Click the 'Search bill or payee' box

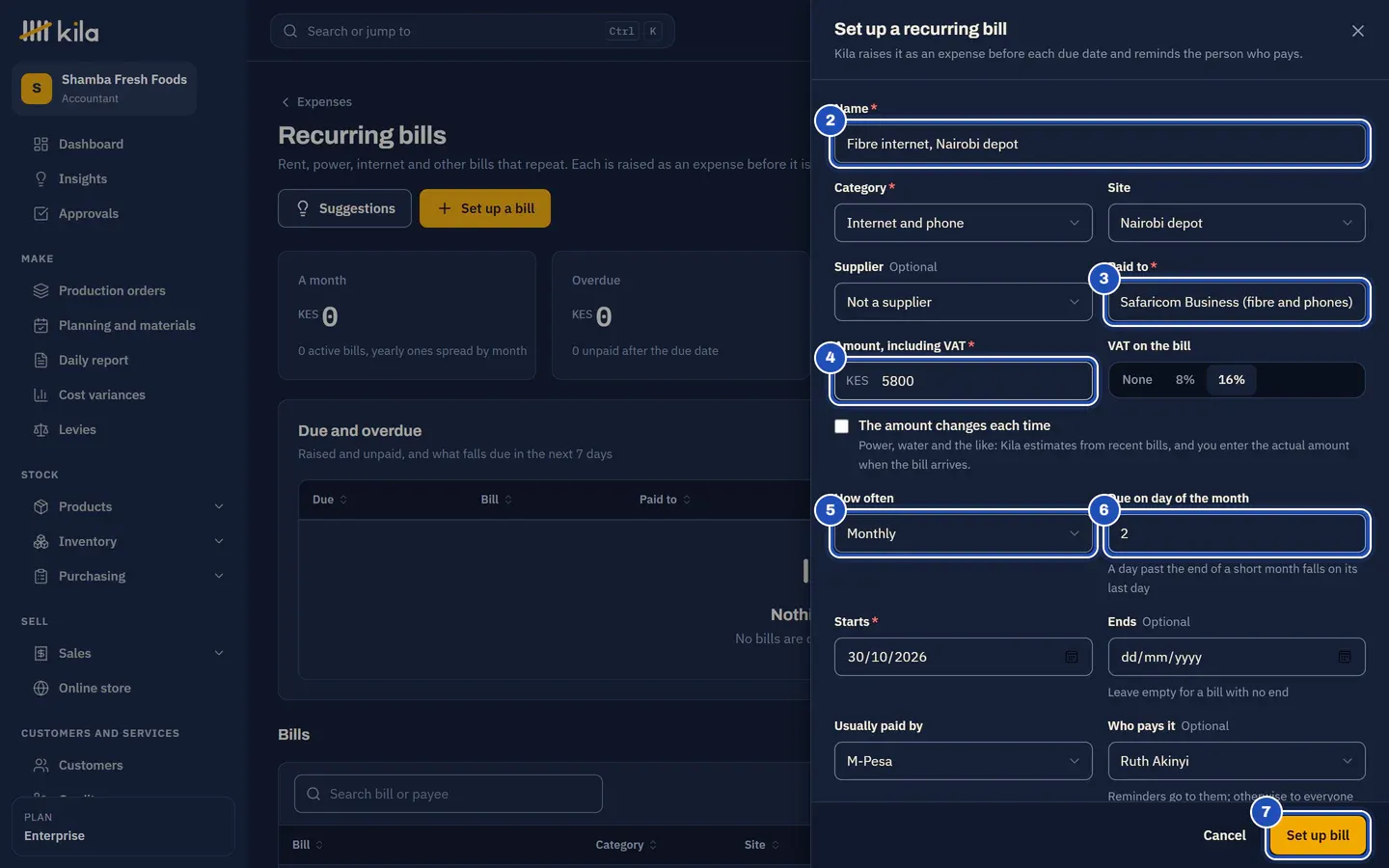(x=449, y=794)
